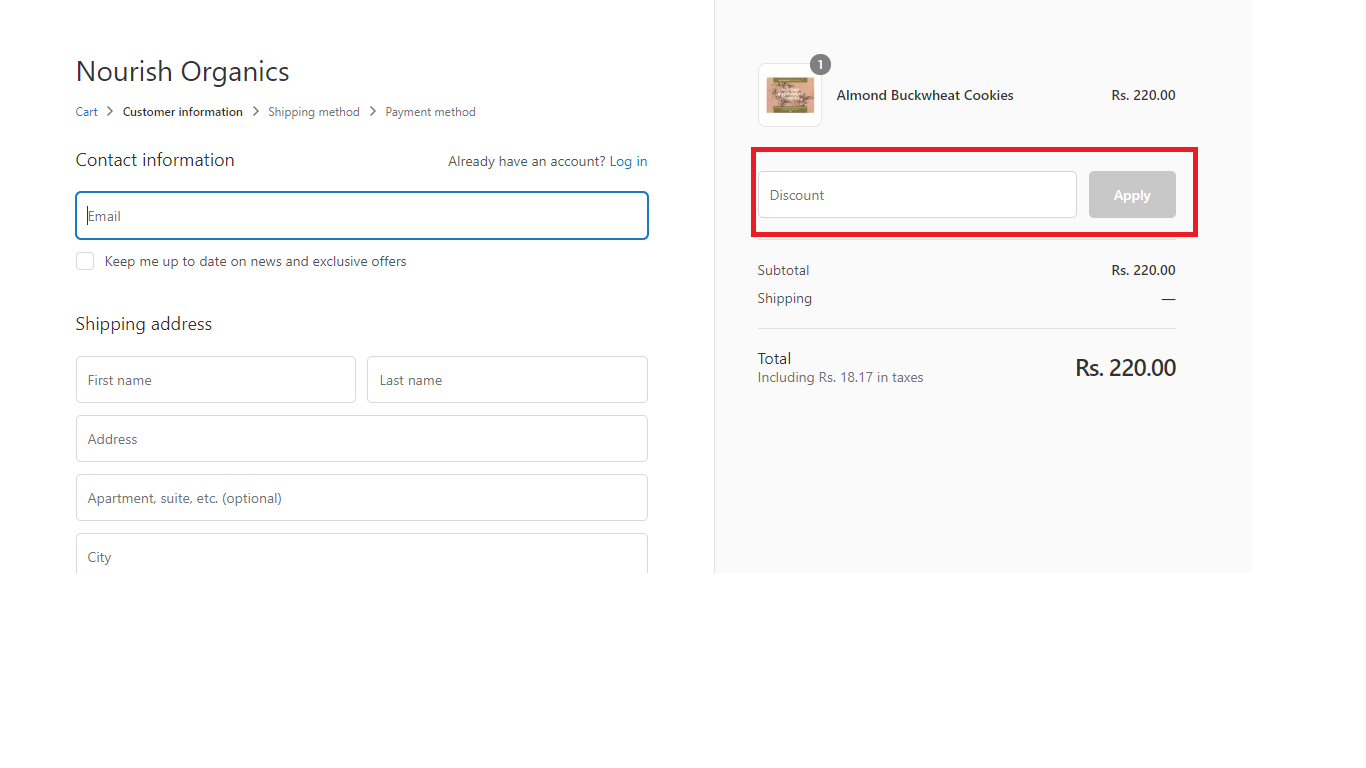The width and height of the screenshot is (1366, 768).
Task: Click the Shipping label in order summary
Action: (x=785, y=298)
